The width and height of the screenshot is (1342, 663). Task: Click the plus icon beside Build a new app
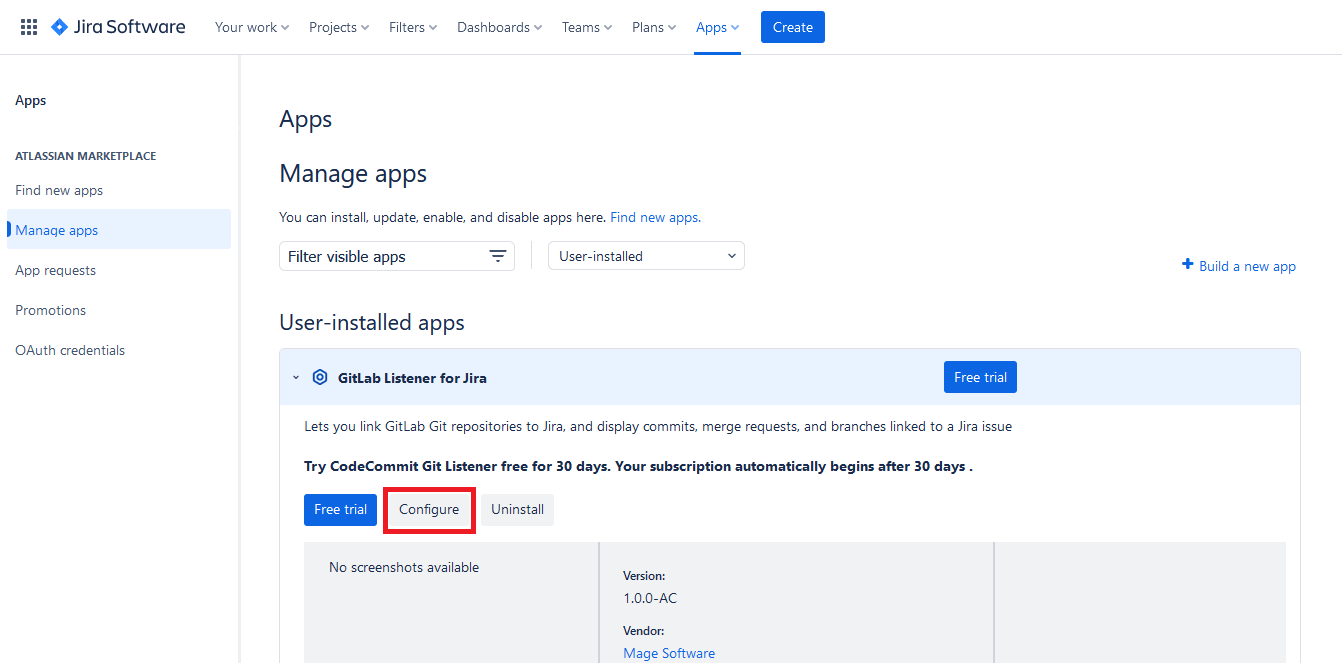tap(1188, 265)
